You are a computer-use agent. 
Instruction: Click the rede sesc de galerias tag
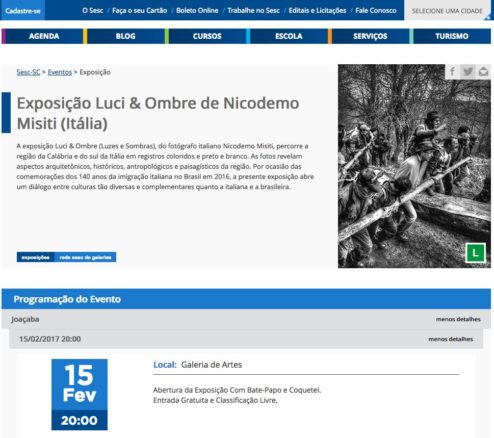tap(85, 257)
